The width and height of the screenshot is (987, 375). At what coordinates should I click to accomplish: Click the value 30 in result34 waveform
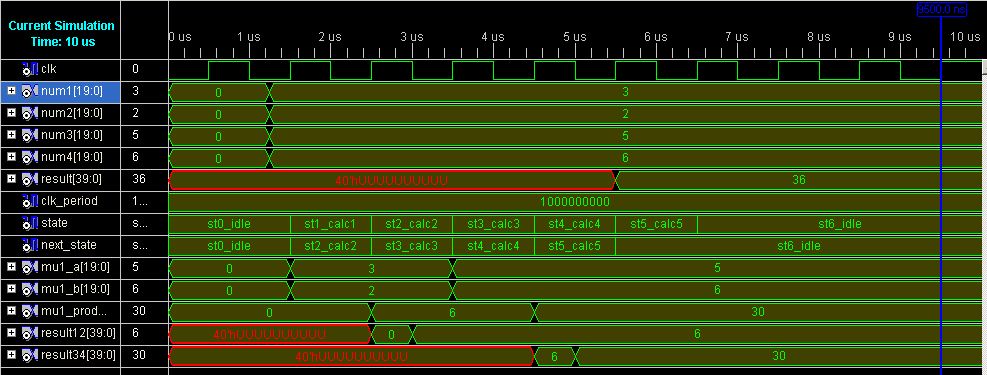pyautogui.click(x=779, y=356)
